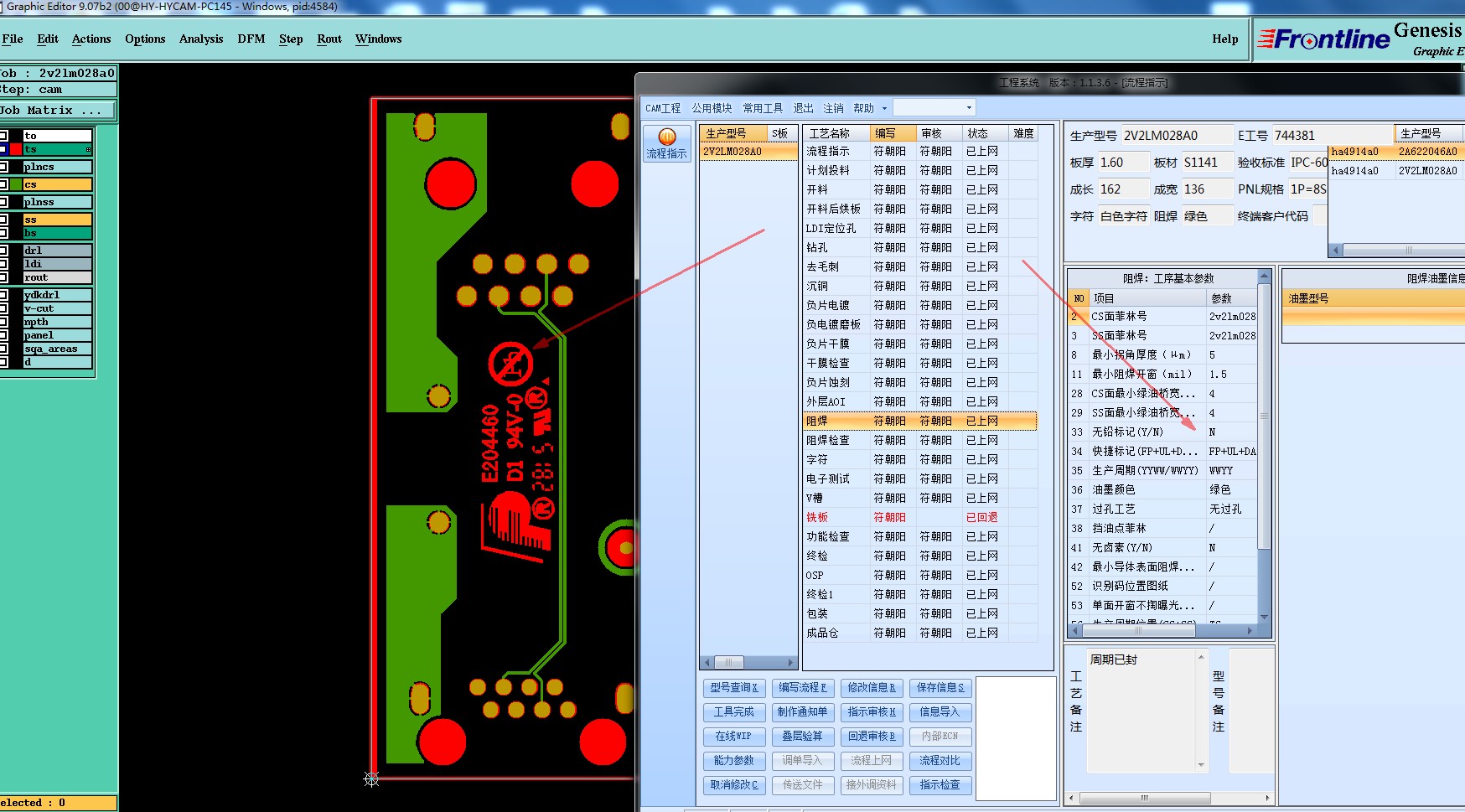
Task: Click the 流程指示 sidebar icon
Action: tap(667, 143)
